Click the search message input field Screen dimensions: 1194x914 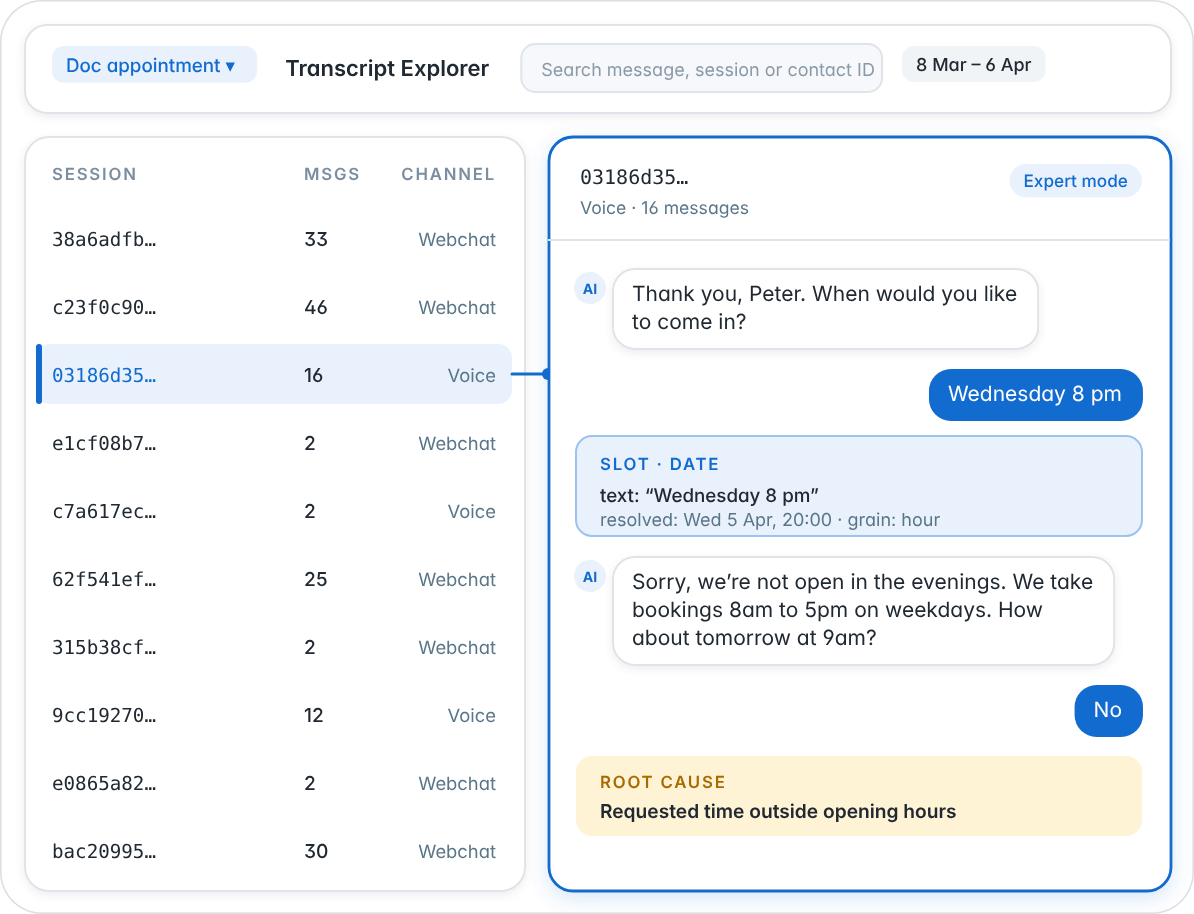(701, 69)
